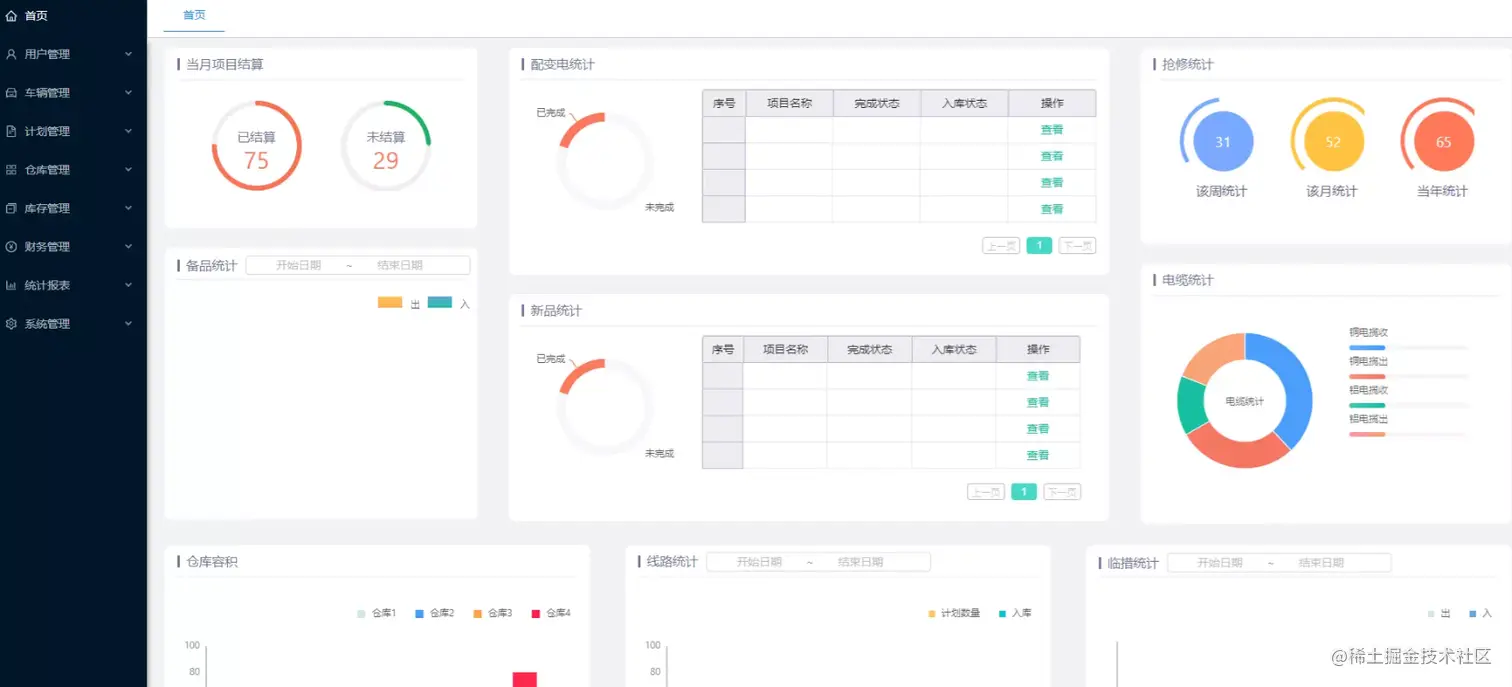The image size is (1512, 687).
Task: Click the 铜电揽出 red progress bar
Action: point(1367,377)
